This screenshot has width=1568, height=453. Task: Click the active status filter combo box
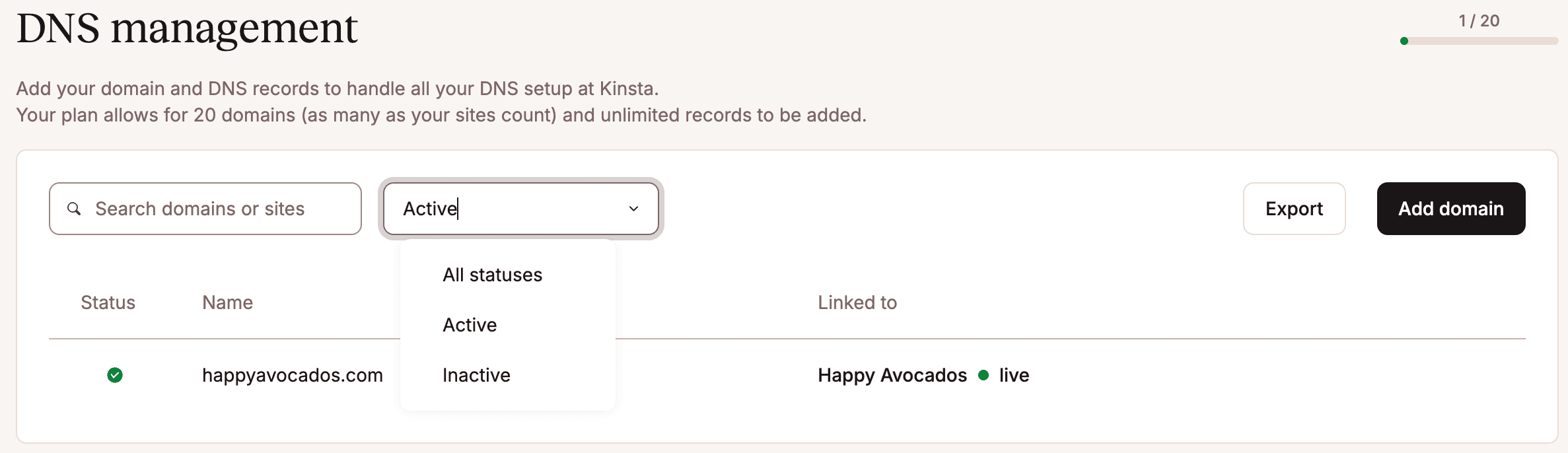pos(520,209)
